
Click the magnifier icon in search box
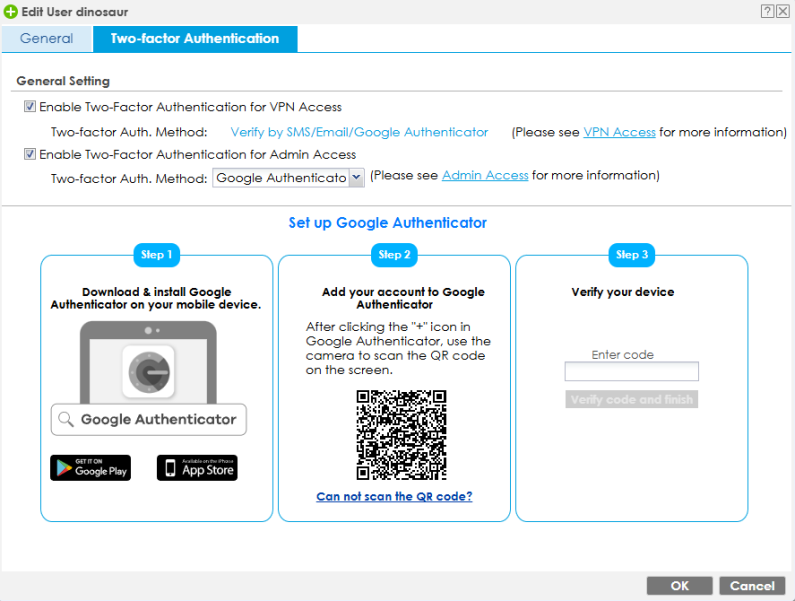(66, 420)
